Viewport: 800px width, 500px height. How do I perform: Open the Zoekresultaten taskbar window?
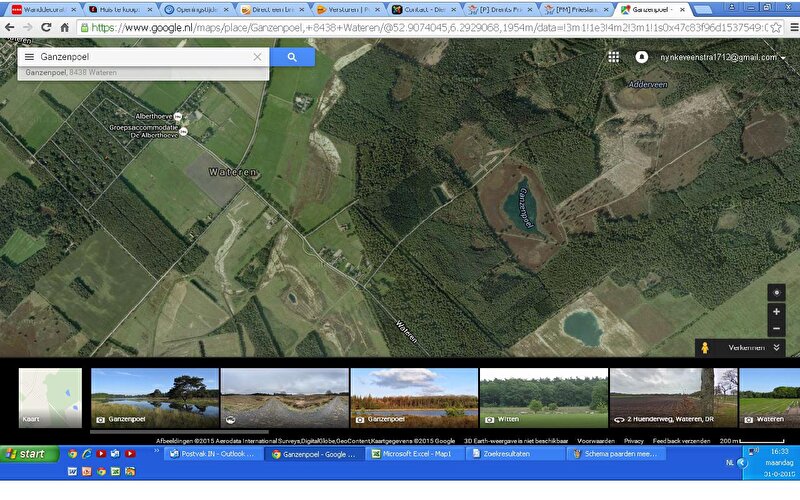[x=514, y=454]
